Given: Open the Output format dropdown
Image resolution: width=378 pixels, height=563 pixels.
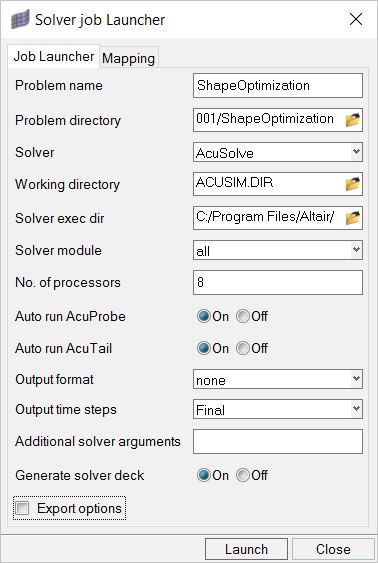Looking at the screenshot, I should 278,379.
